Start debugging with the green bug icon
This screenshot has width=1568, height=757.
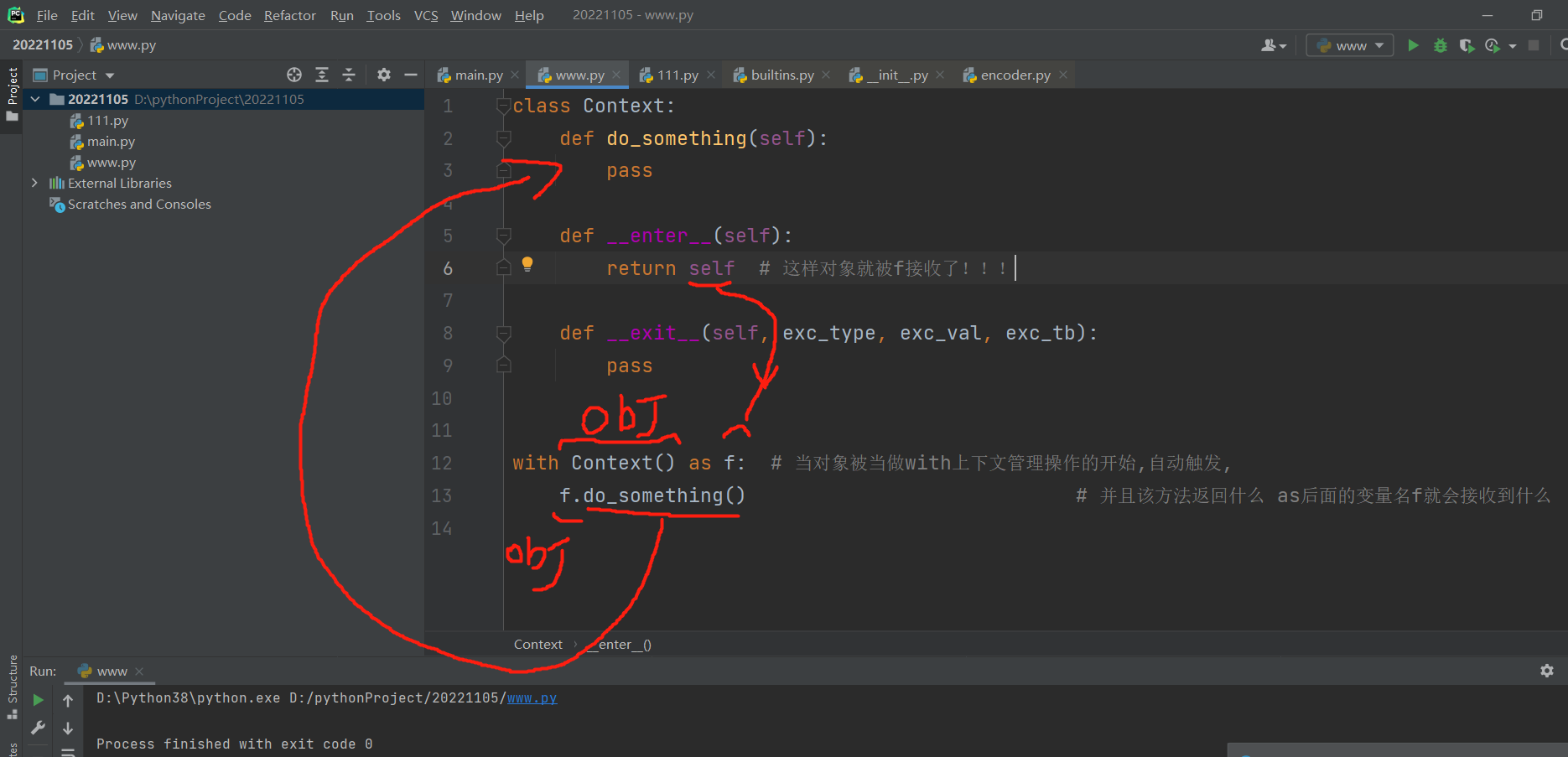click(1441, 45)
